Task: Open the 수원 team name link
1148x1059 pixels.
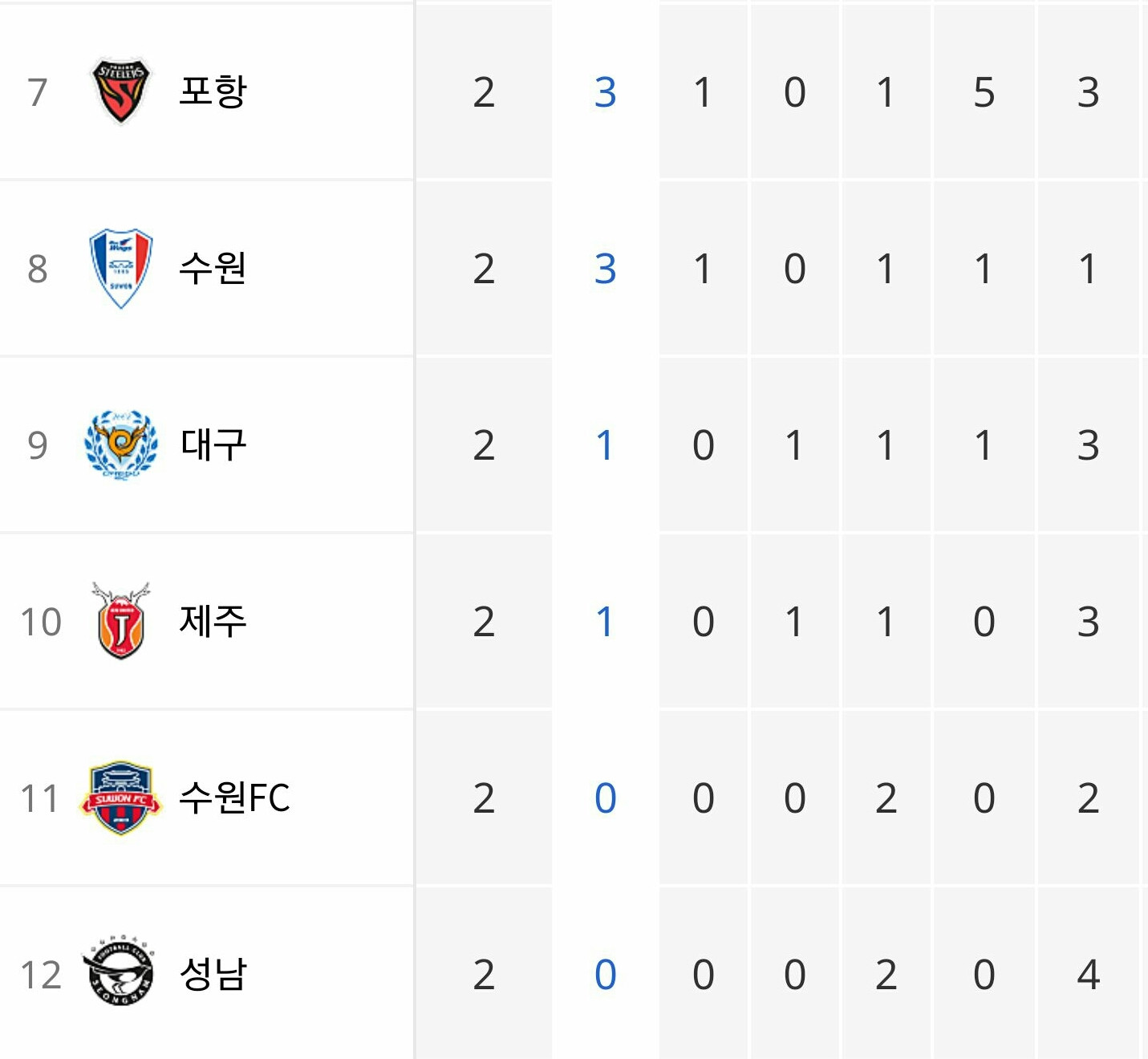Action: [213, 268]
